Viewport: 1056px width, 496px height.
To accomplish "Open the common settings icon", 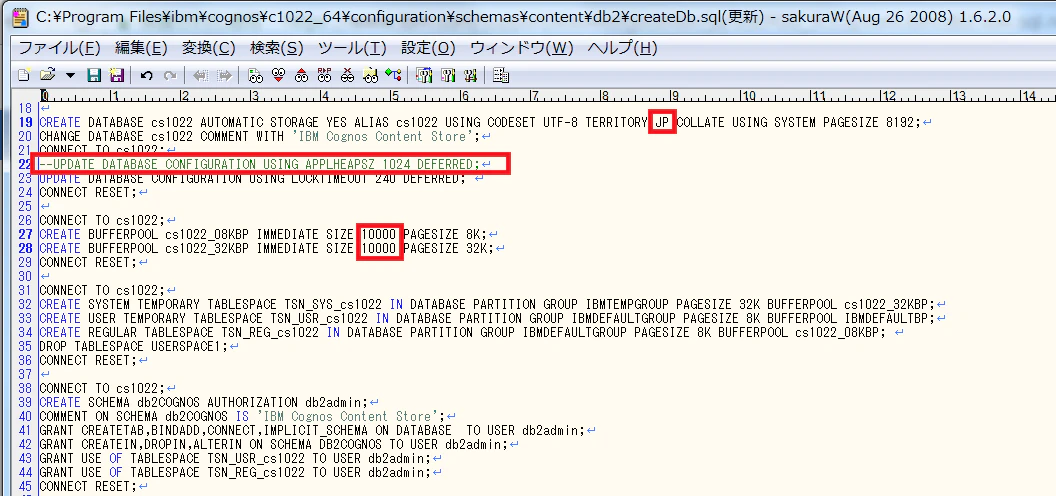I will pos(470,75).
